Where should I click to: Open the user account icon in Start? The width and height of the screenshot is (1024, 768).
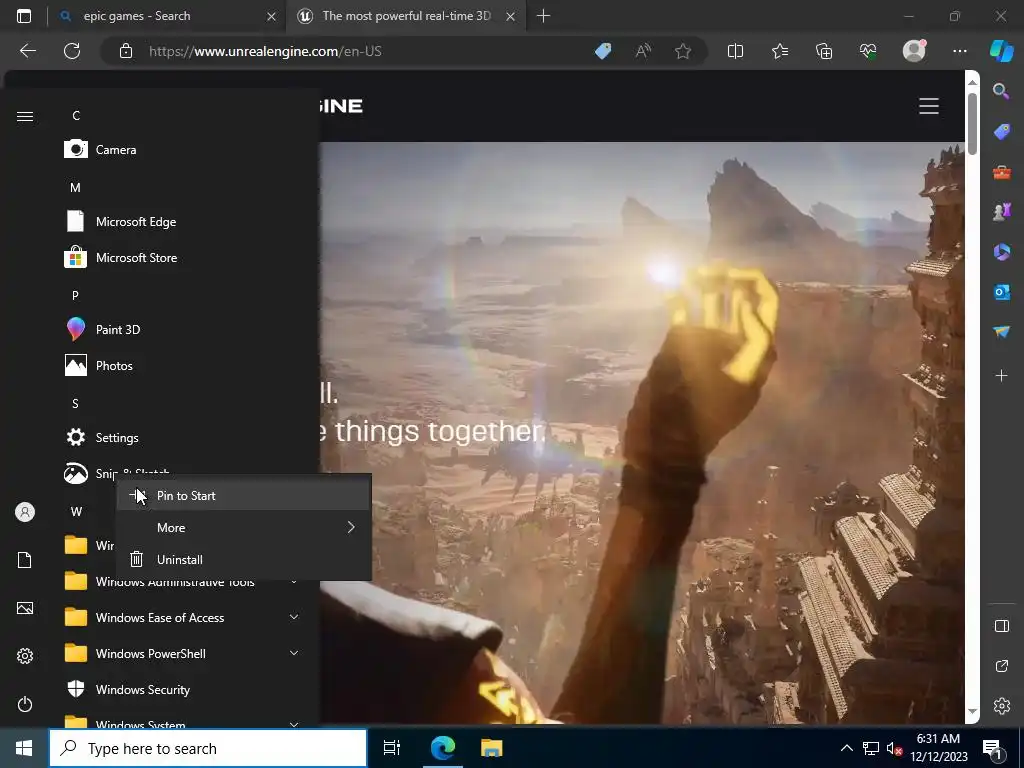tap(25, 512)
